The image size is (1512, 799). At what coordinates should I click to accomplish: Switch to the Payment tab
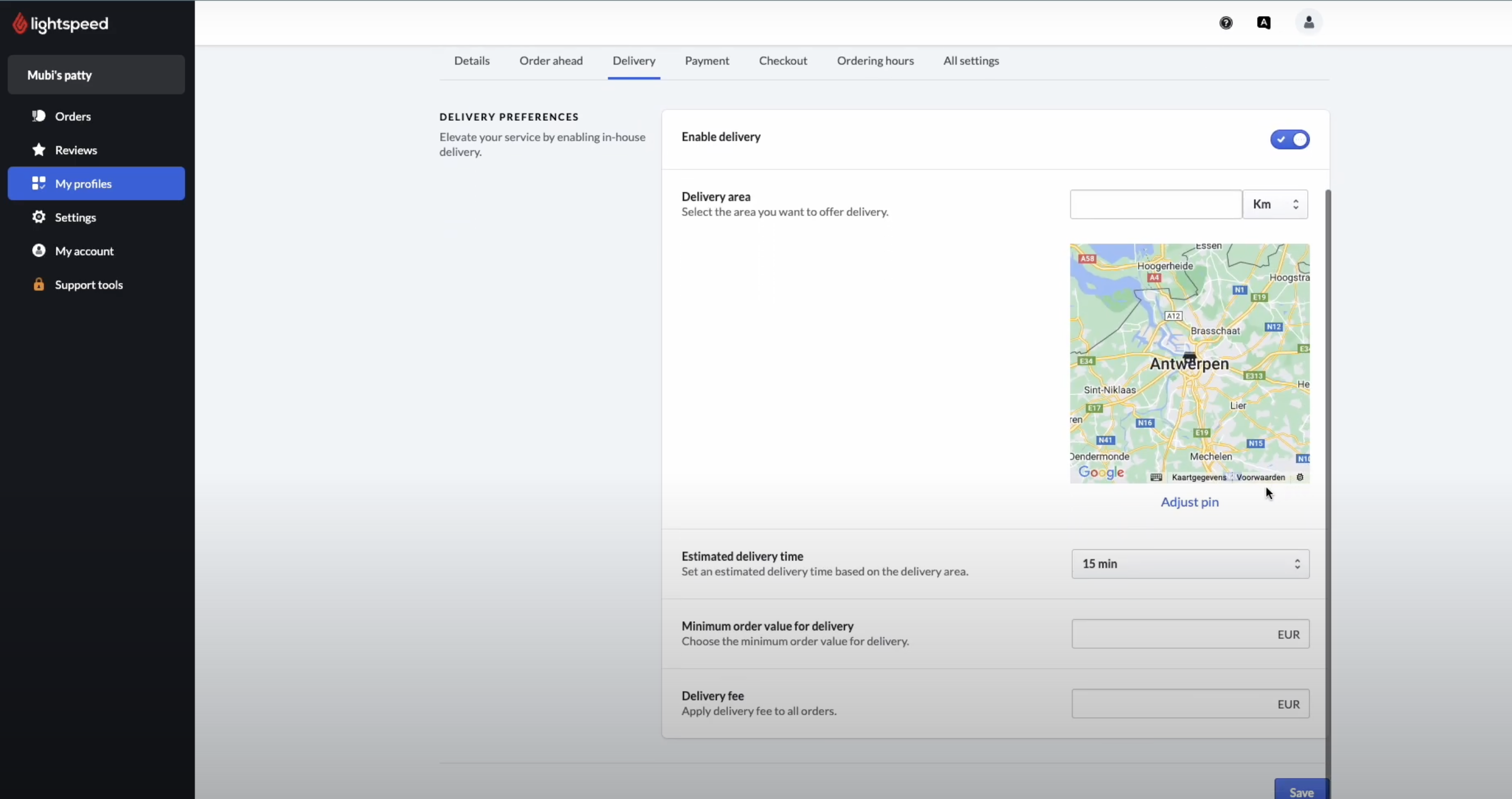click(x=707, y=61)
